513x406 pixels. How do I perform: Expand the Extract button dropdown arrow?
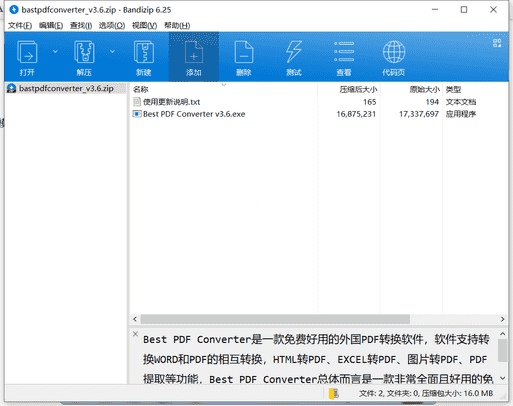[x=112, y=52]
